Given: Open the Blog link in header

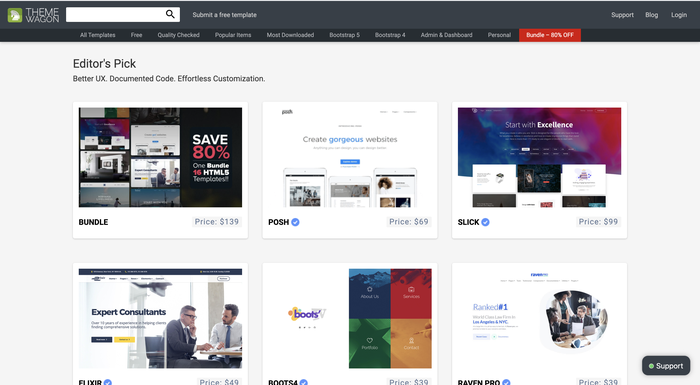Looking at the screenshot, I should point(652,15).
